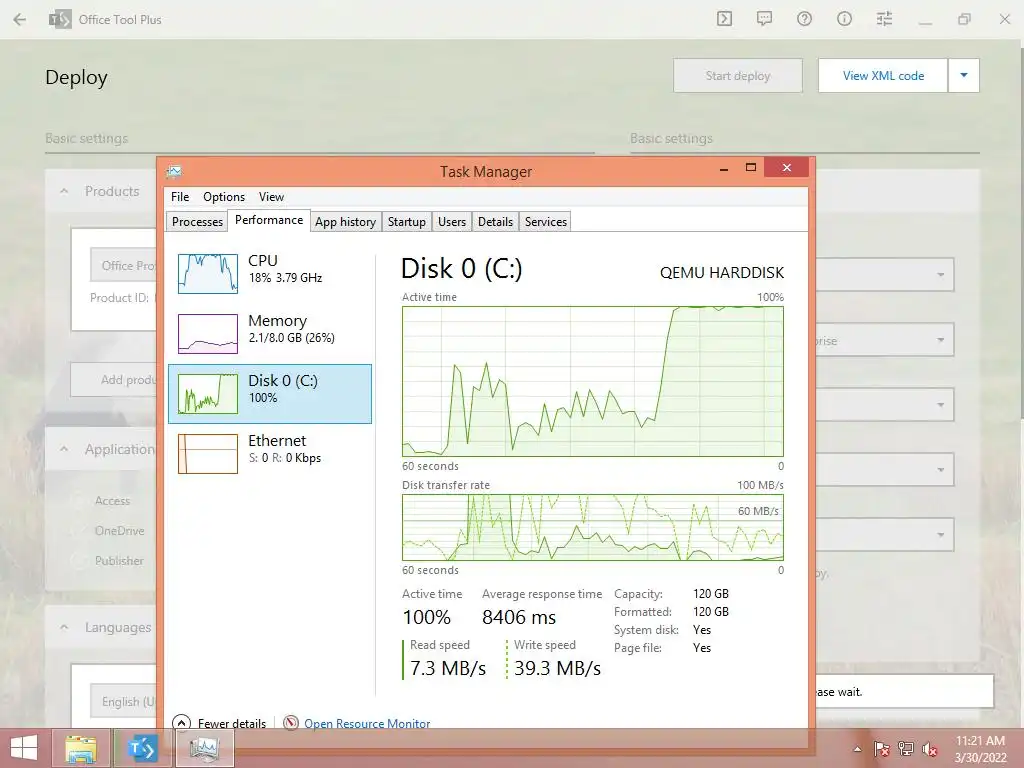
Task: Click the Start deploy button
Action: pyautogui.click(x=738, y=76)
